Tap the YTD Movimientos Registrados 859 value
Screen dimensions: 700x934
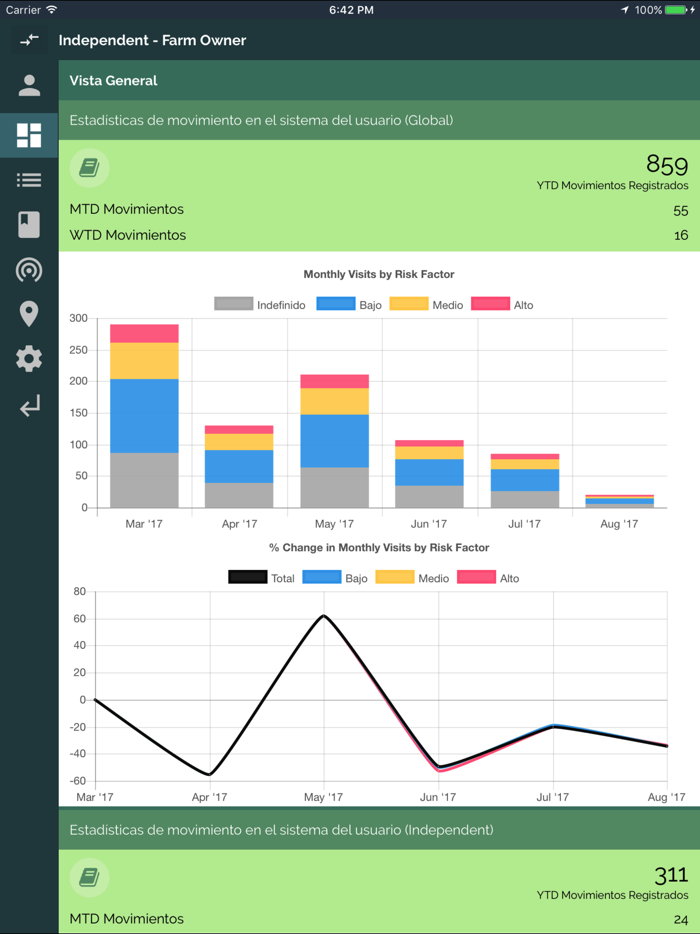click(666, 165)
